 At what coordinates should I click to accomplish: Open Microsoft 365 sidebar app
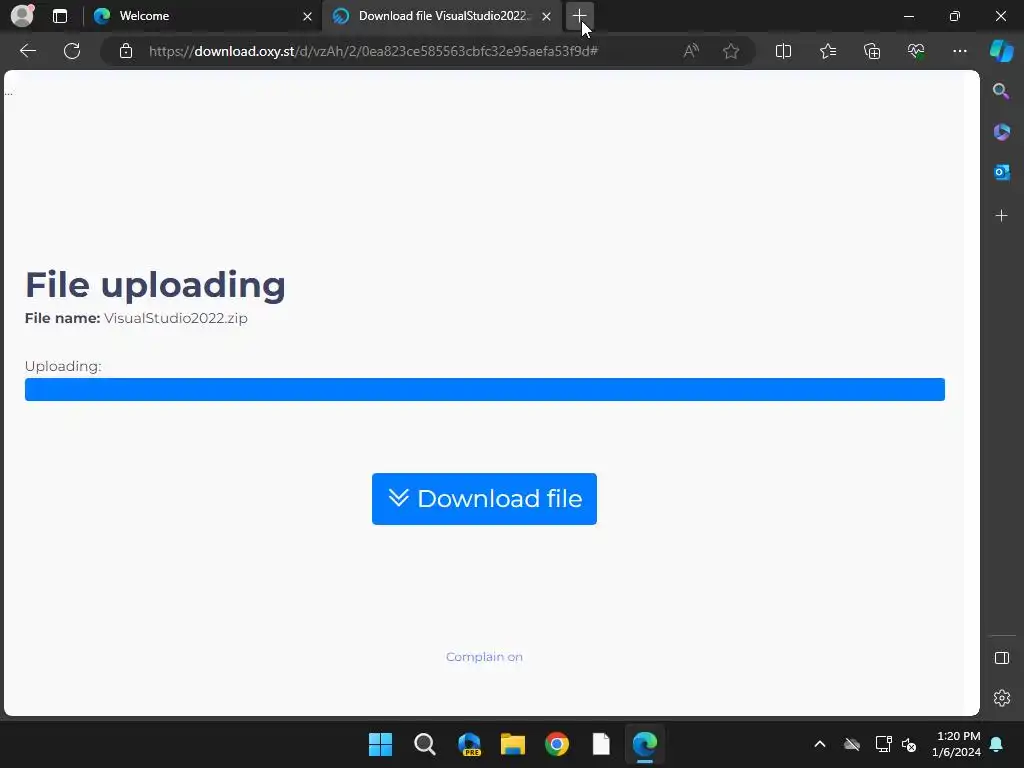1002,132
